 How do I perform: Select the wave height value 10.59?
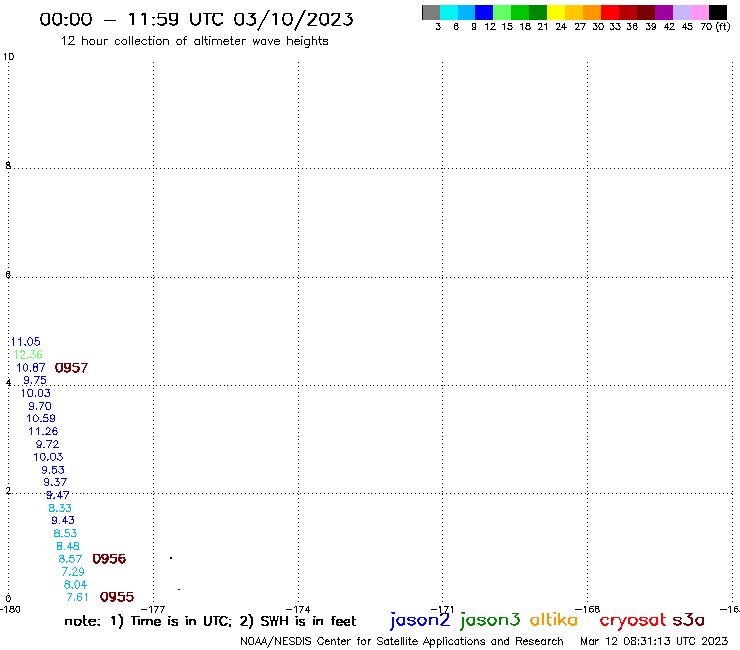pyautogui.click(x=41, y=418)
